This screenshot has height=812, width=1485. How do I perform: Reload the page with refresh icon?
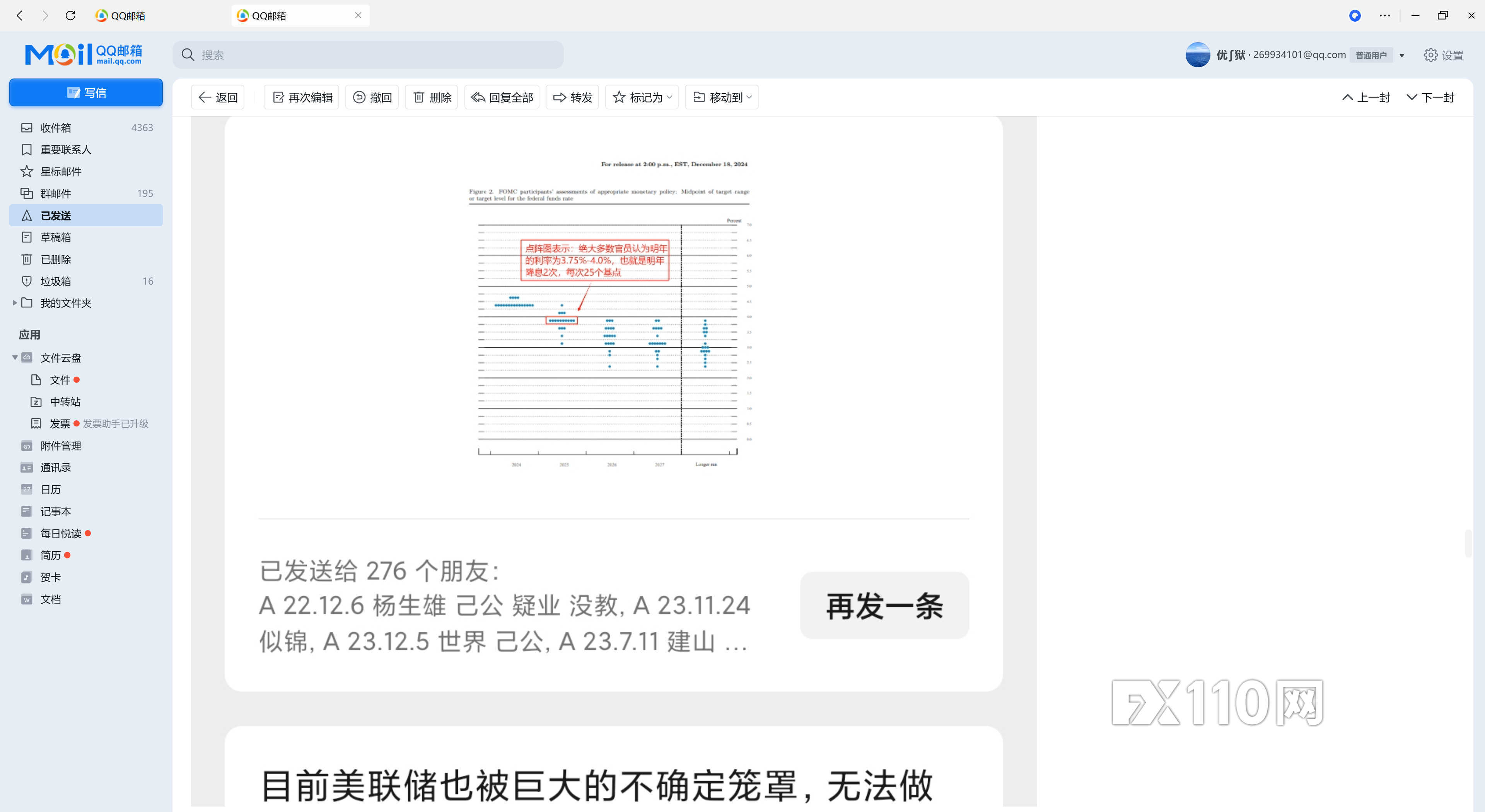(70, 15)
